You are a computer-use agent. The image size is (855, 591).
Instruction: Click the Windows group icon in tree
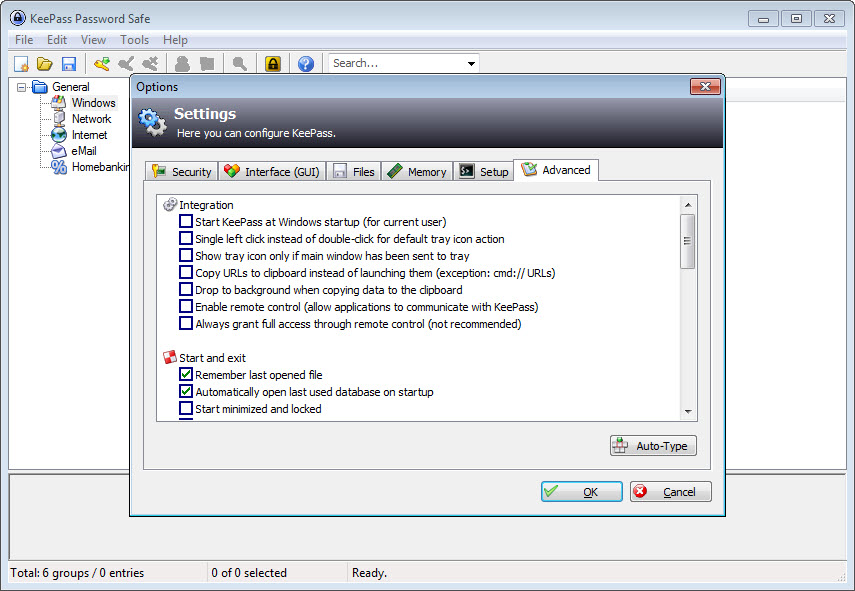pyautogui.click(x=59, y=102)
